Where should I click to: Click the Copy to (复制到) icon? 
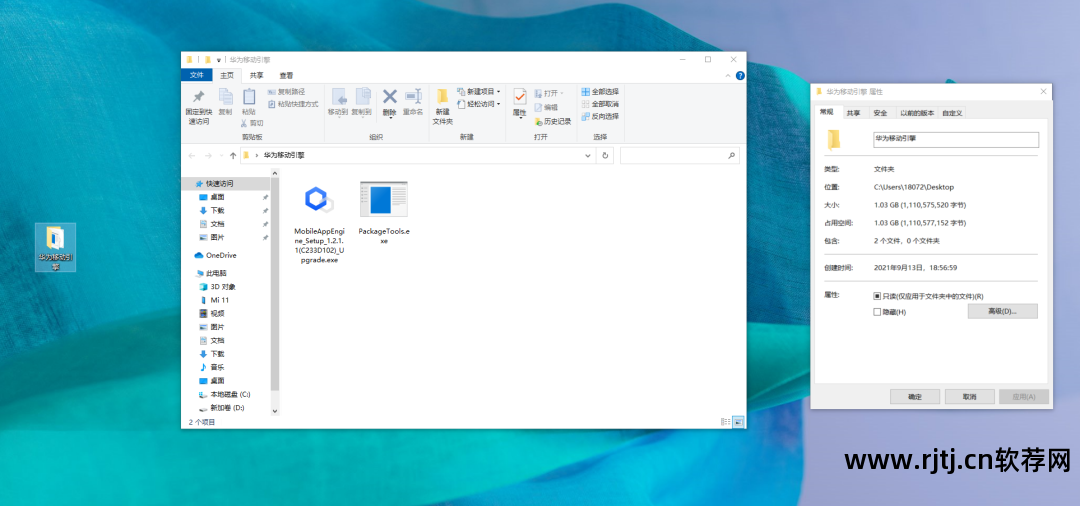point(362,97)
